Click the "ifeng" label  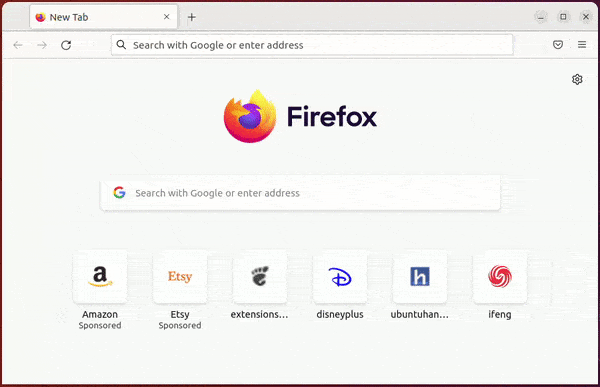click(500, 315)
